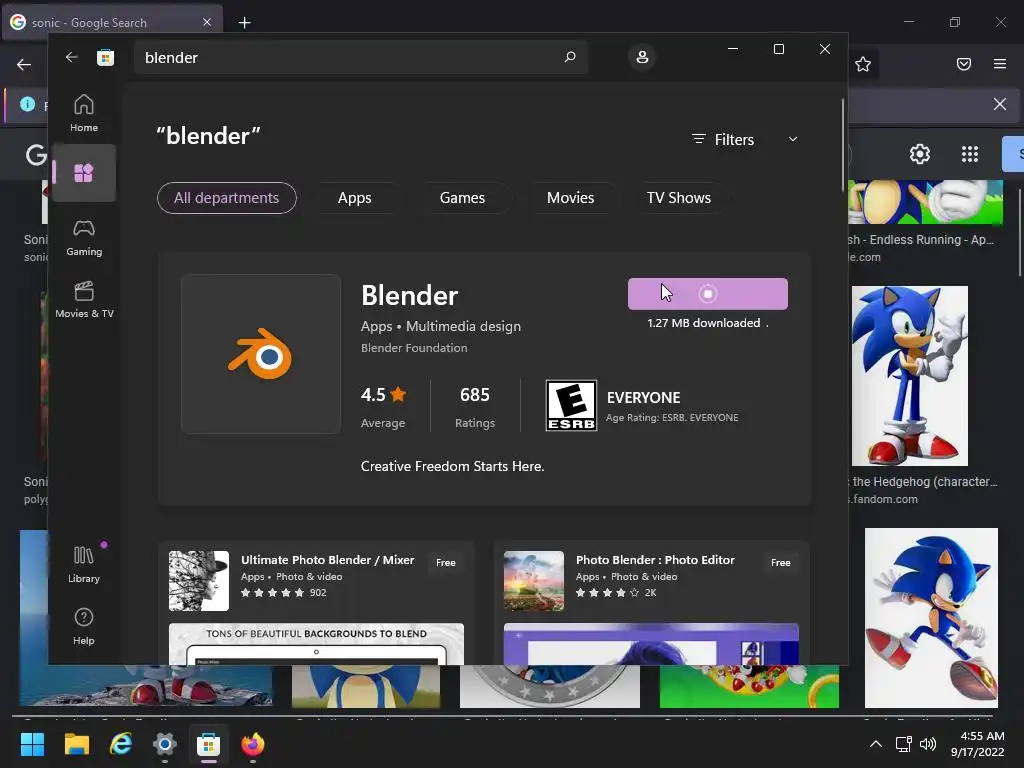Click Ultimate Photo Blender app thumbnail
Viewport: 1024px width, 768px height.
[199, 581]
